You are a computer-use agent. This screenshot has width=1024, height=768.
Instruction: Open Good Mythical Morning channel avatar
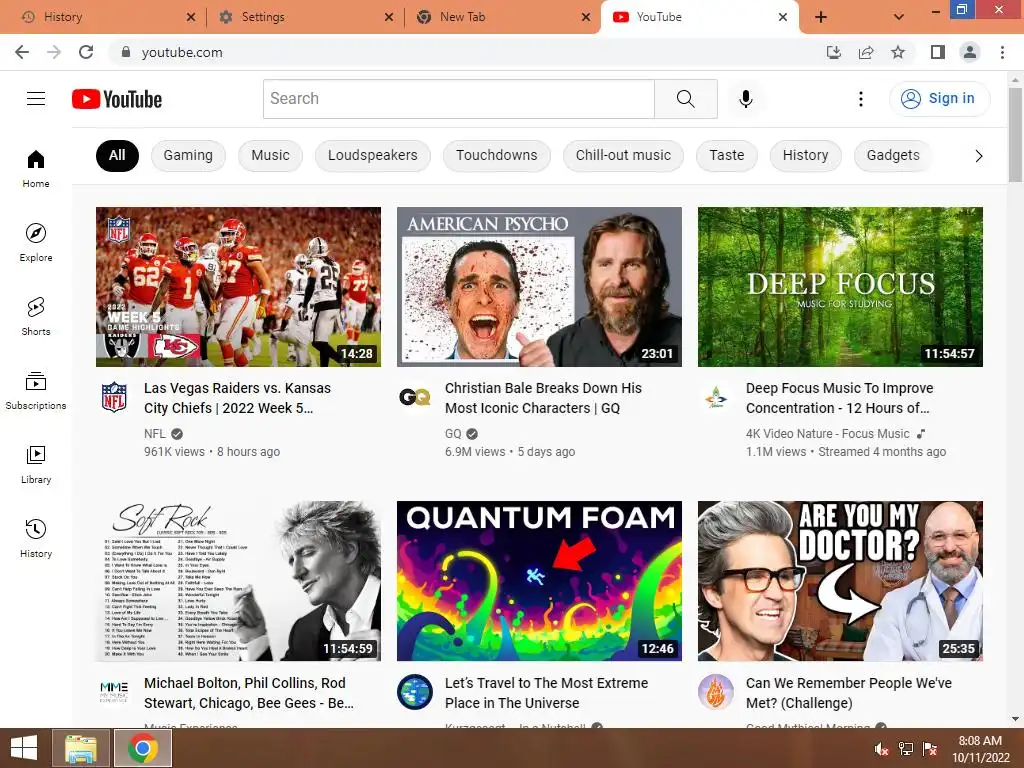pyautogui.click(x=716, y=692)
